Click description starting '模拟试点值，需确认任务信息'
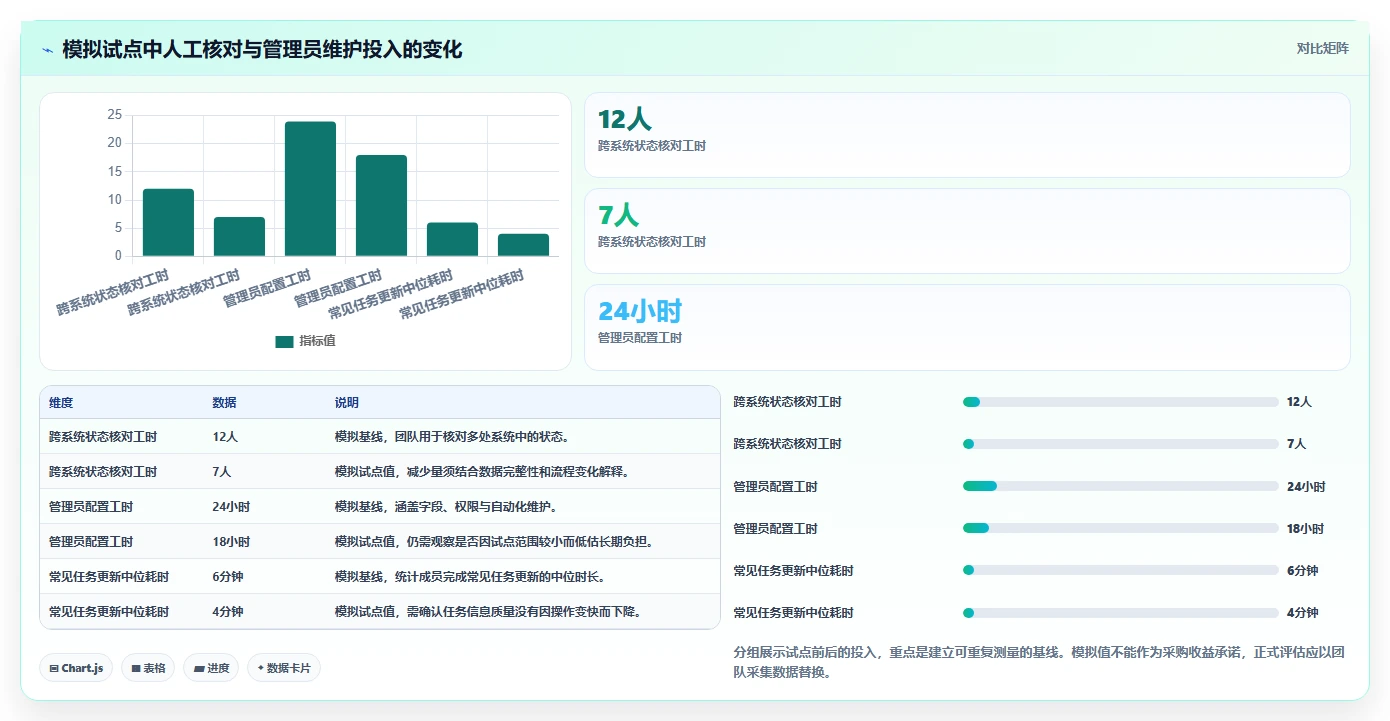This screenshot has height=721, width=1390. point(488,612)
